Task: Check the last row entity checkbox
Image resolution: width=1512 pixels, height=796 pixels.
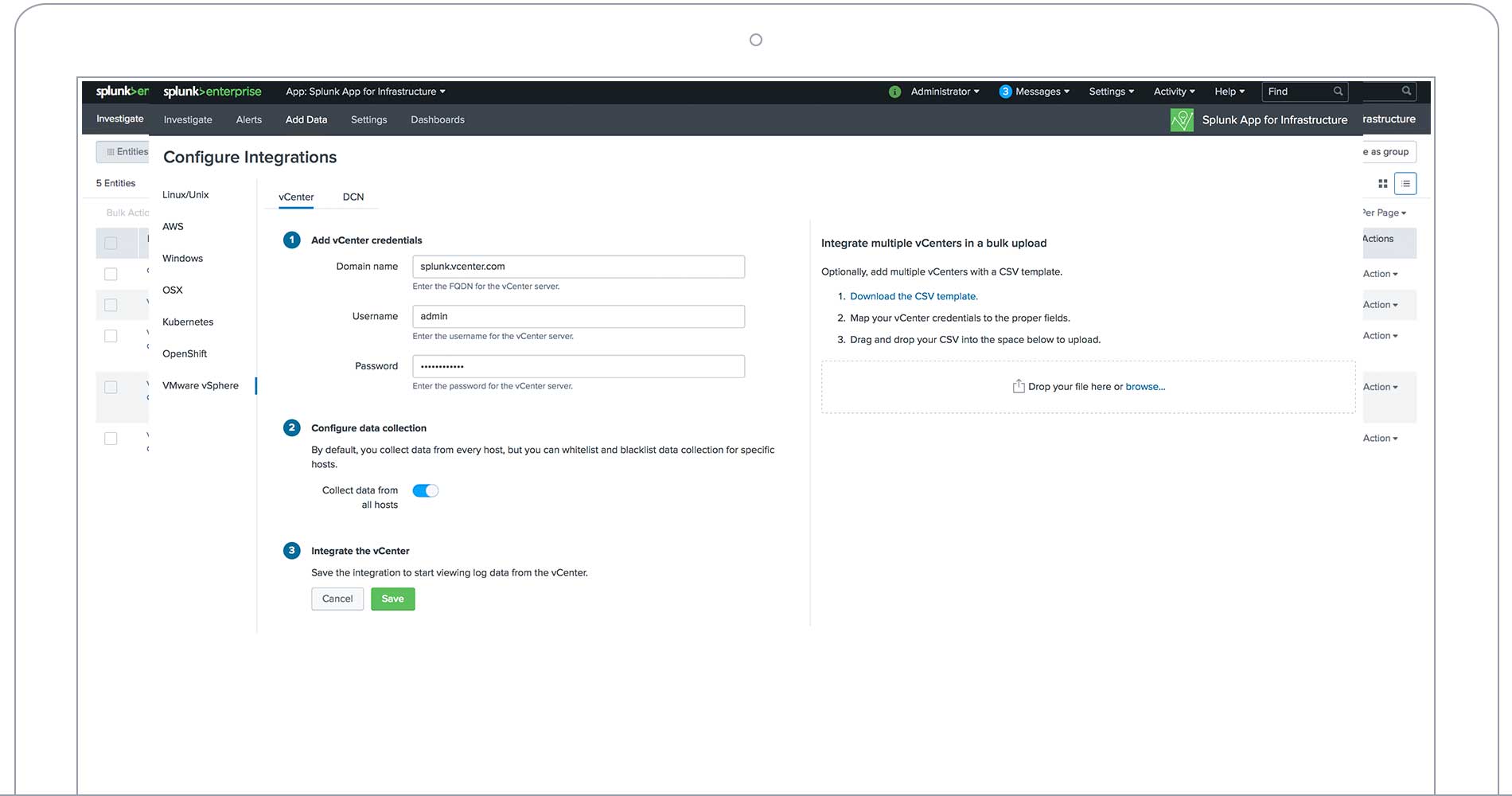Action: [x=111, y=439]
